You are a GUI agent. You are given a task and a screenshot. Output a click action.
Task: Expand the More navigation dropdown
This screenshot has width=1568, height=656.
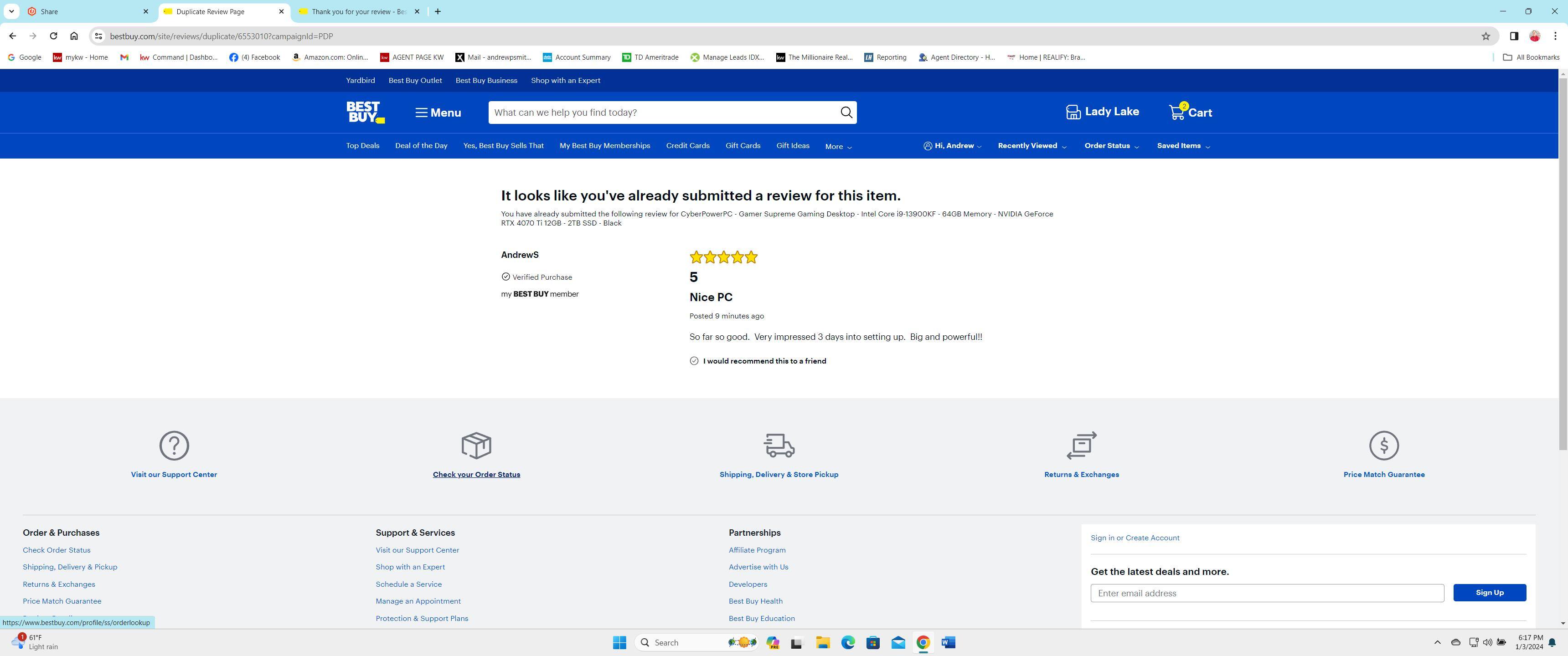838,147
